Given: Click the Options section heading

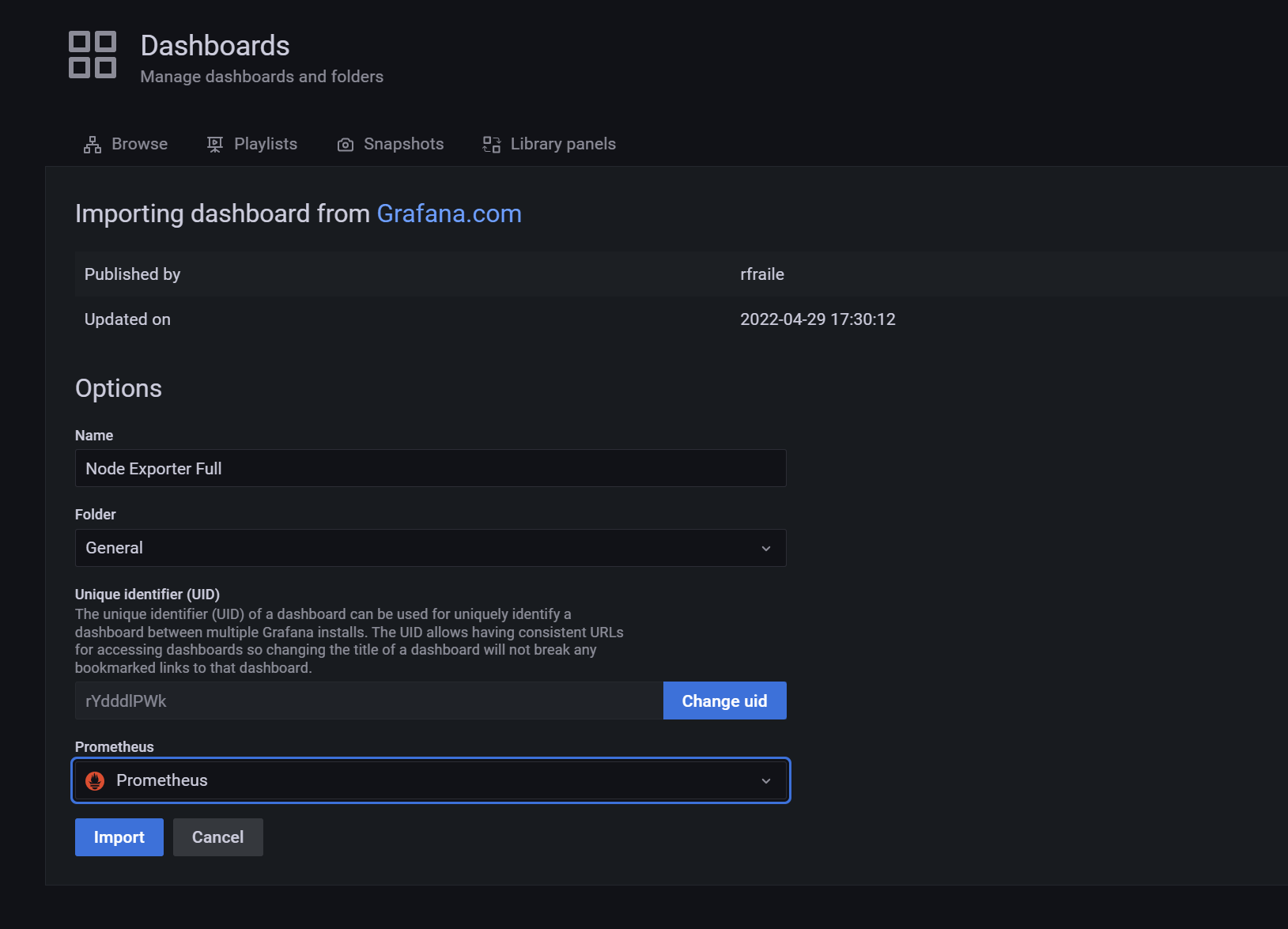Looking at the screenshot, I should click(x=119, y=388).
